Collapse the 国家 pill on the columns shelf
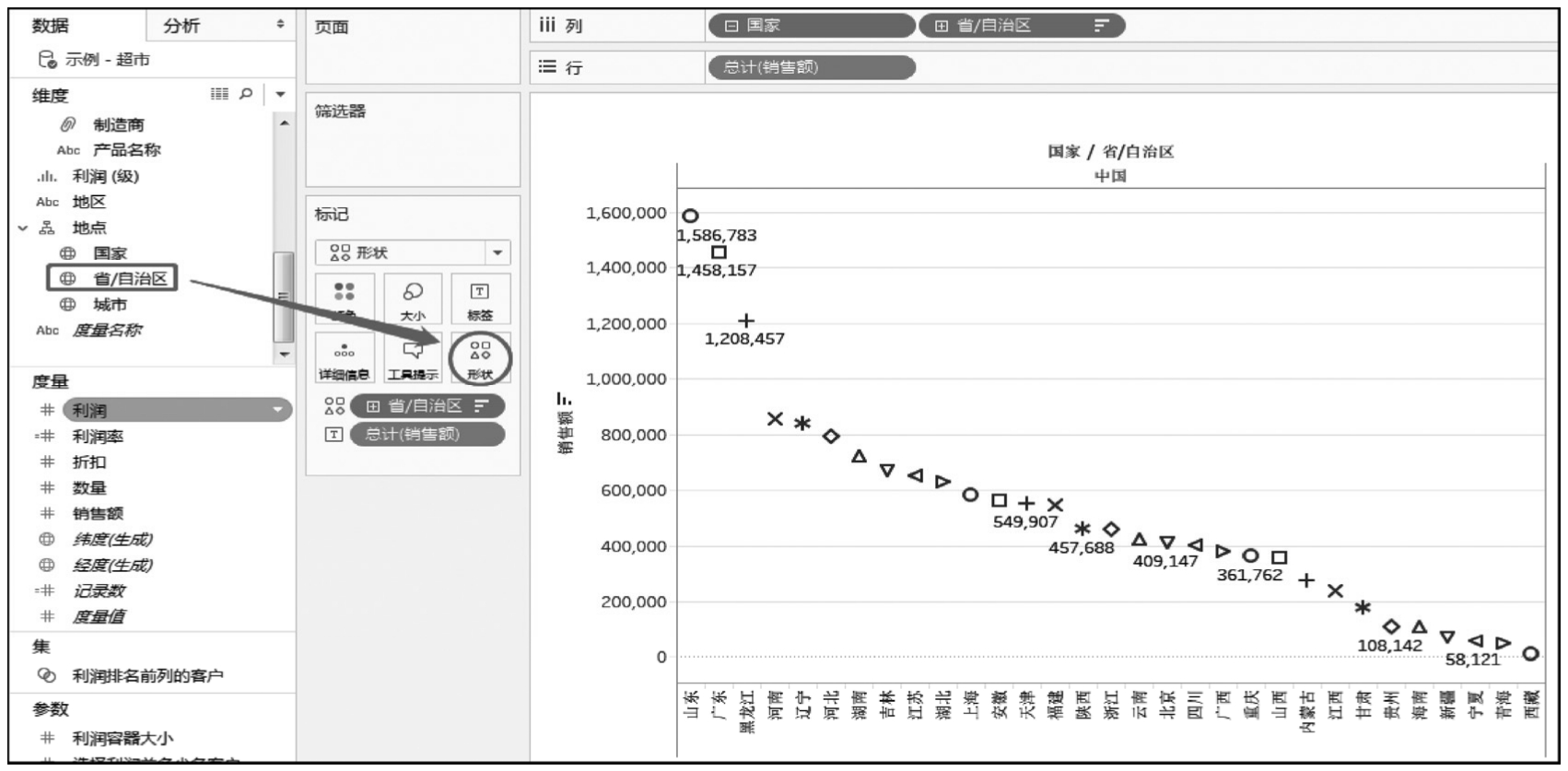The image size is (1568, 771). 731,26
